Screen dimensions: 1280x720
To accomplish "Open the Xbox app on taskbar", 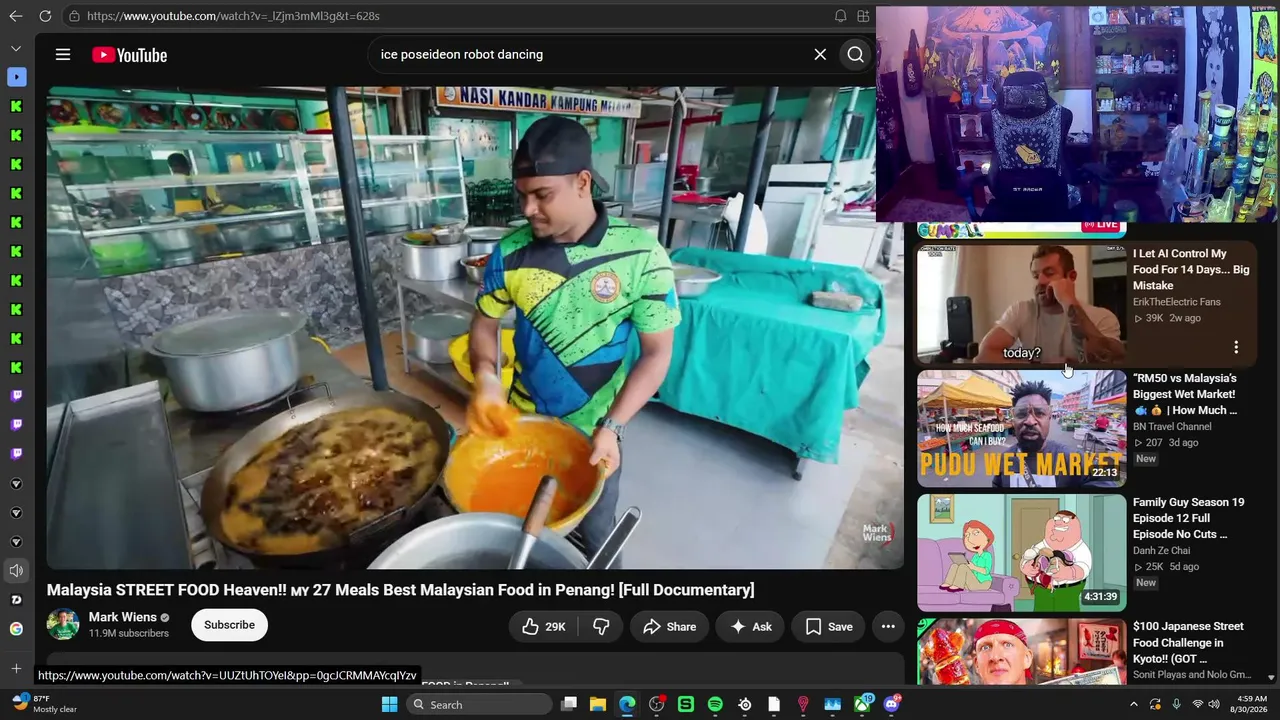I will coord(862,705).
